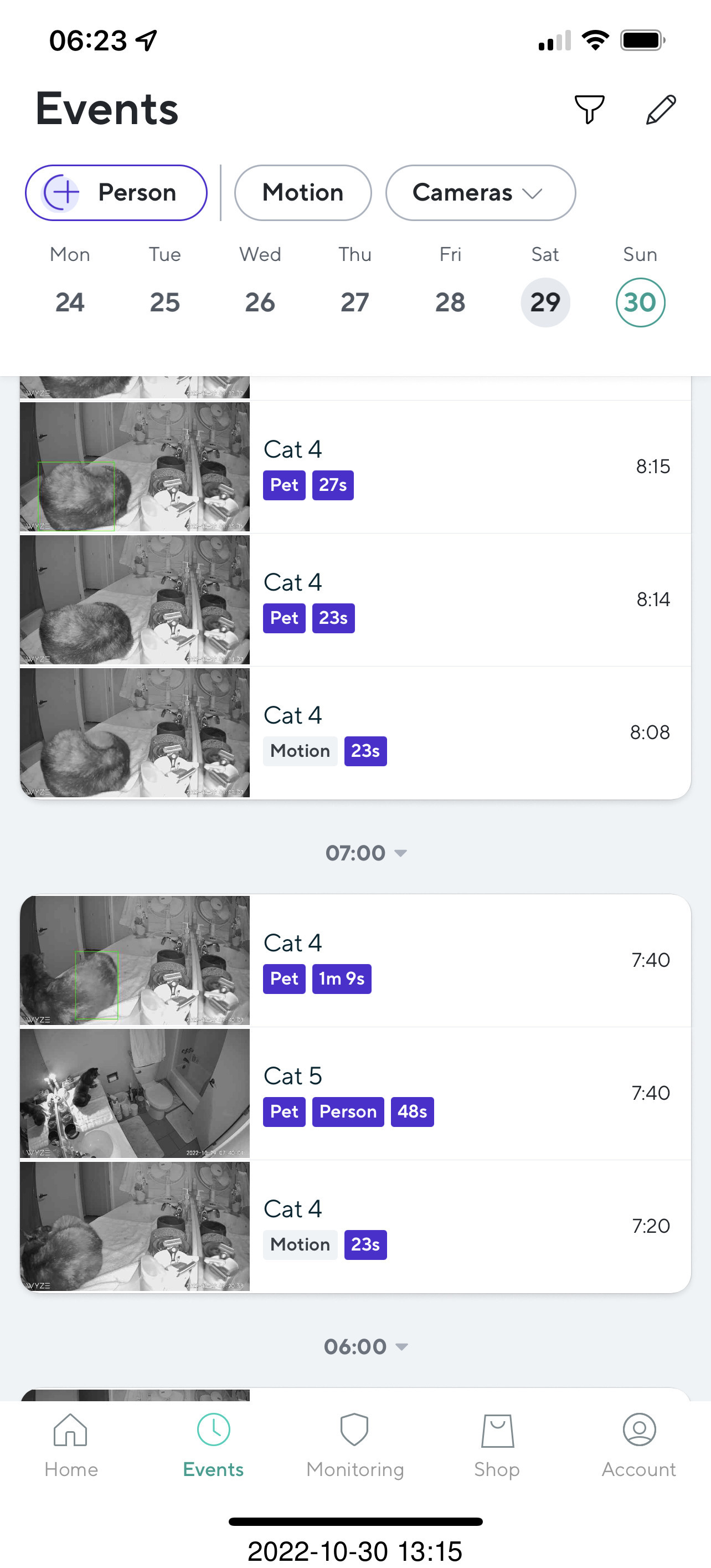This screenshot has height=1568, width=711.
Task: Collapse the 06:00 hour section
Action: (365, 1346)
